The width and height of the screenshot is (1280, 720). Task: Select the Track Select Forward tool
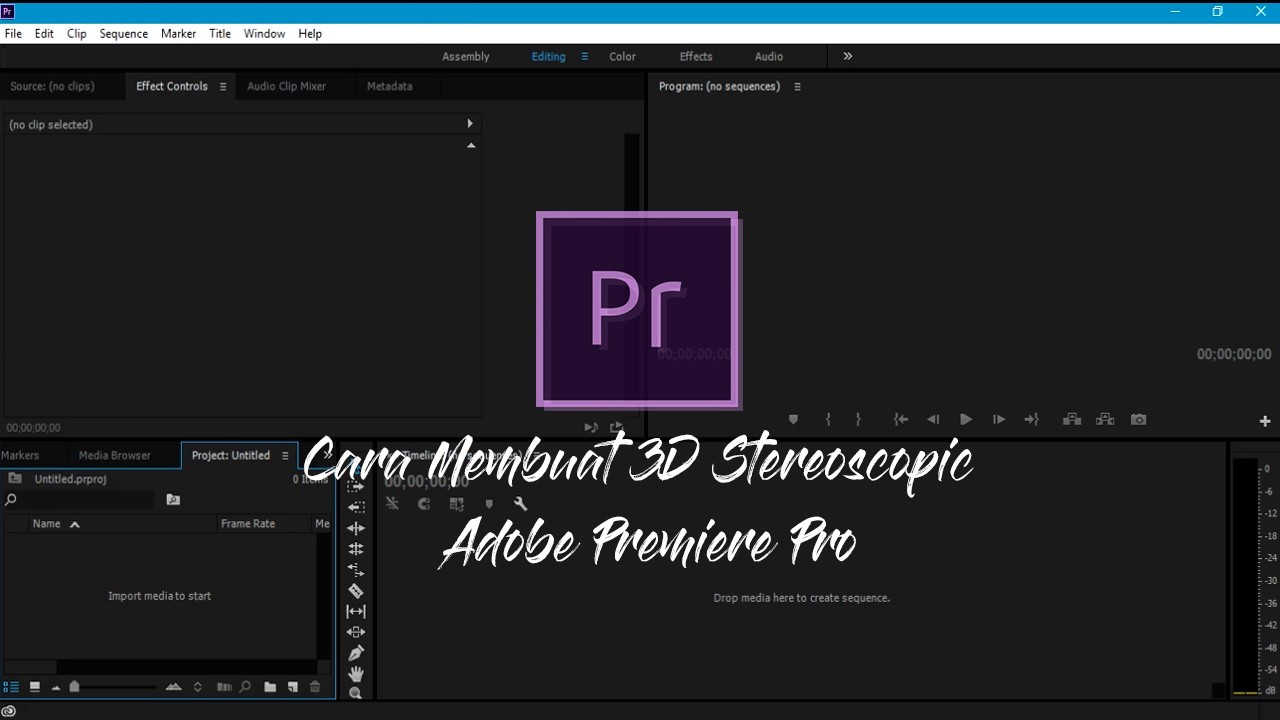click(356, 486)
